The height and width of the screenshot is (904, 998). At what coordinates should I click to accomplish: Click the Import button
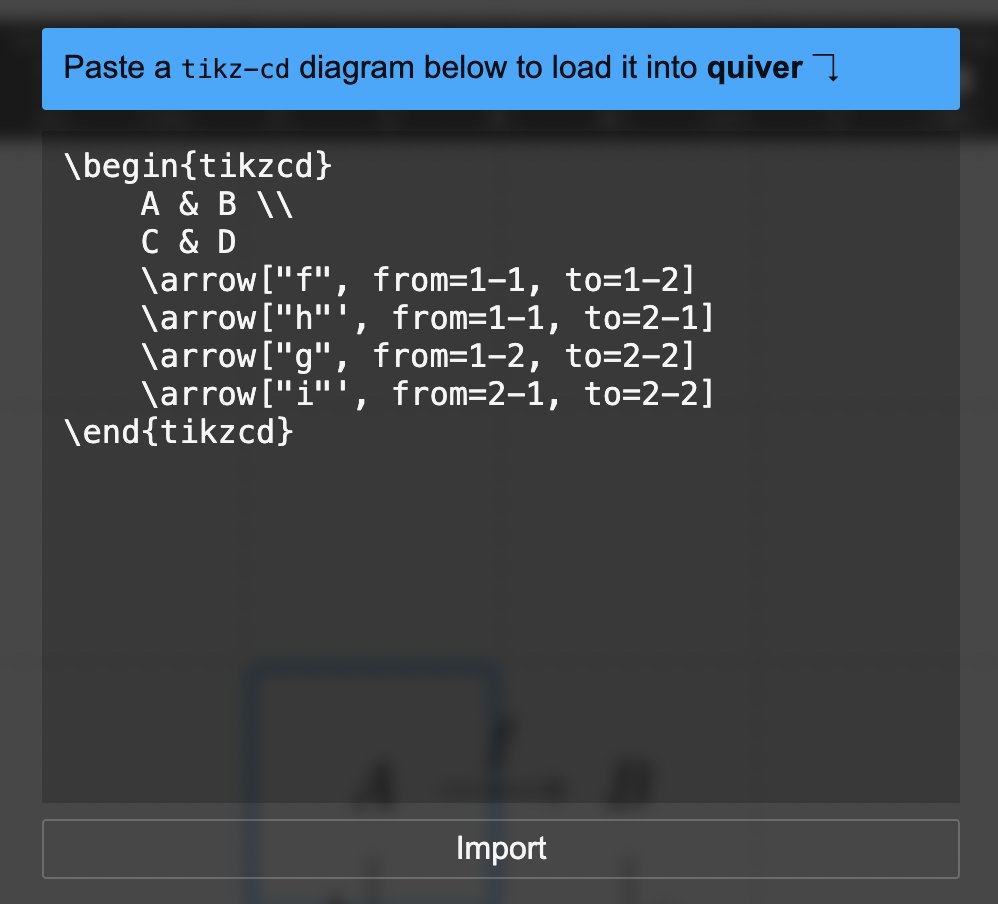pos(500,849)
